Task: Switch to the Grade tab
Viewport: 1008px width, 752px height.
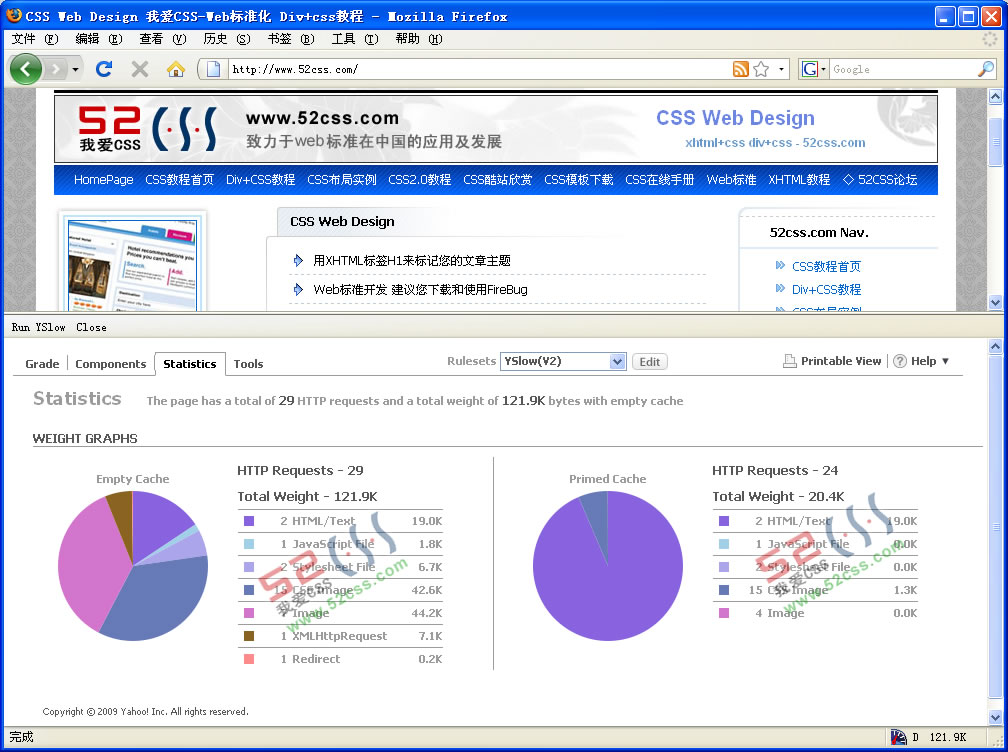Action: [42, 364]
